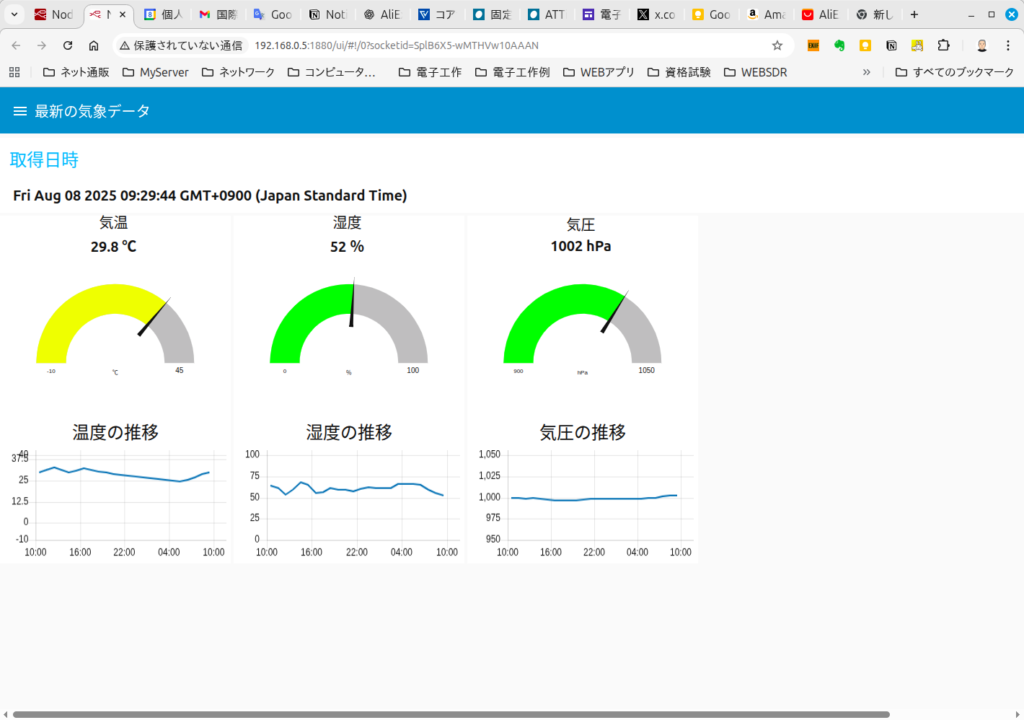This screenshot has width=1024, height=720.
Task: Click the scrollbar left arrow
Action: click(5, 714)
